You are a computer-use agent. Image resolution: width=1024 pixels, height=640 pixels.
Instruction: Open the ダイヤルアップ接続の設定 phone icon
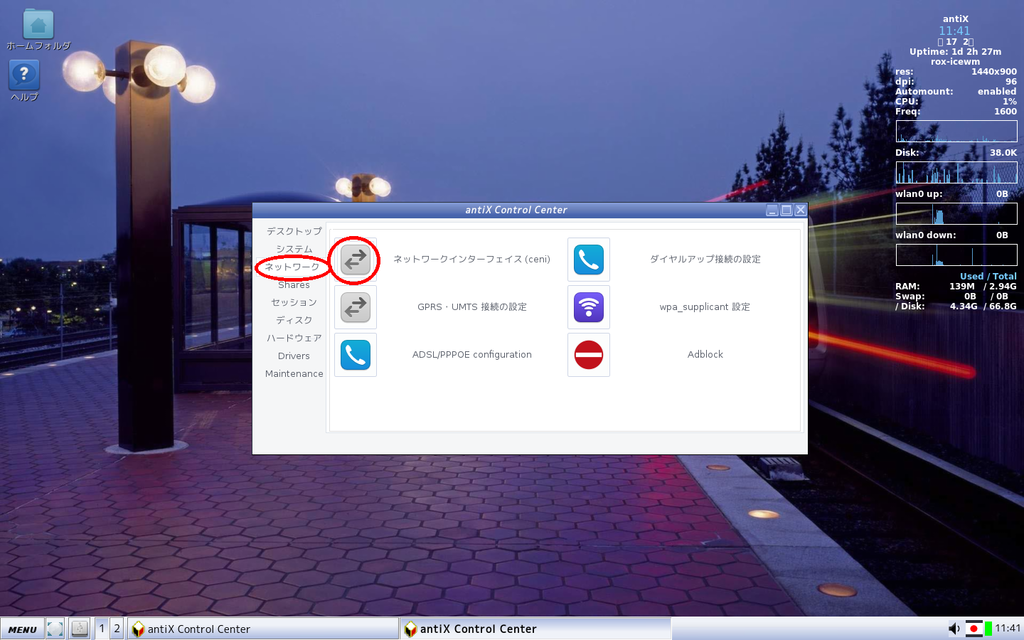588,259
